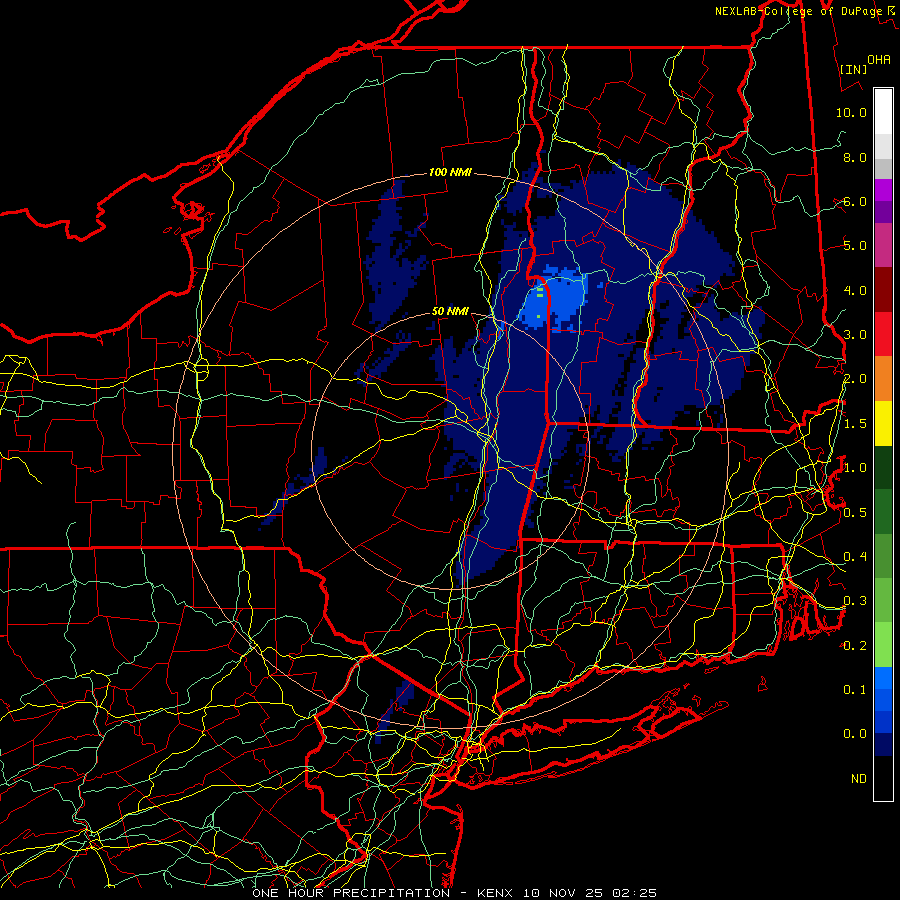
Task: Click the 8.0 legend value
Action: click(855, 157)
